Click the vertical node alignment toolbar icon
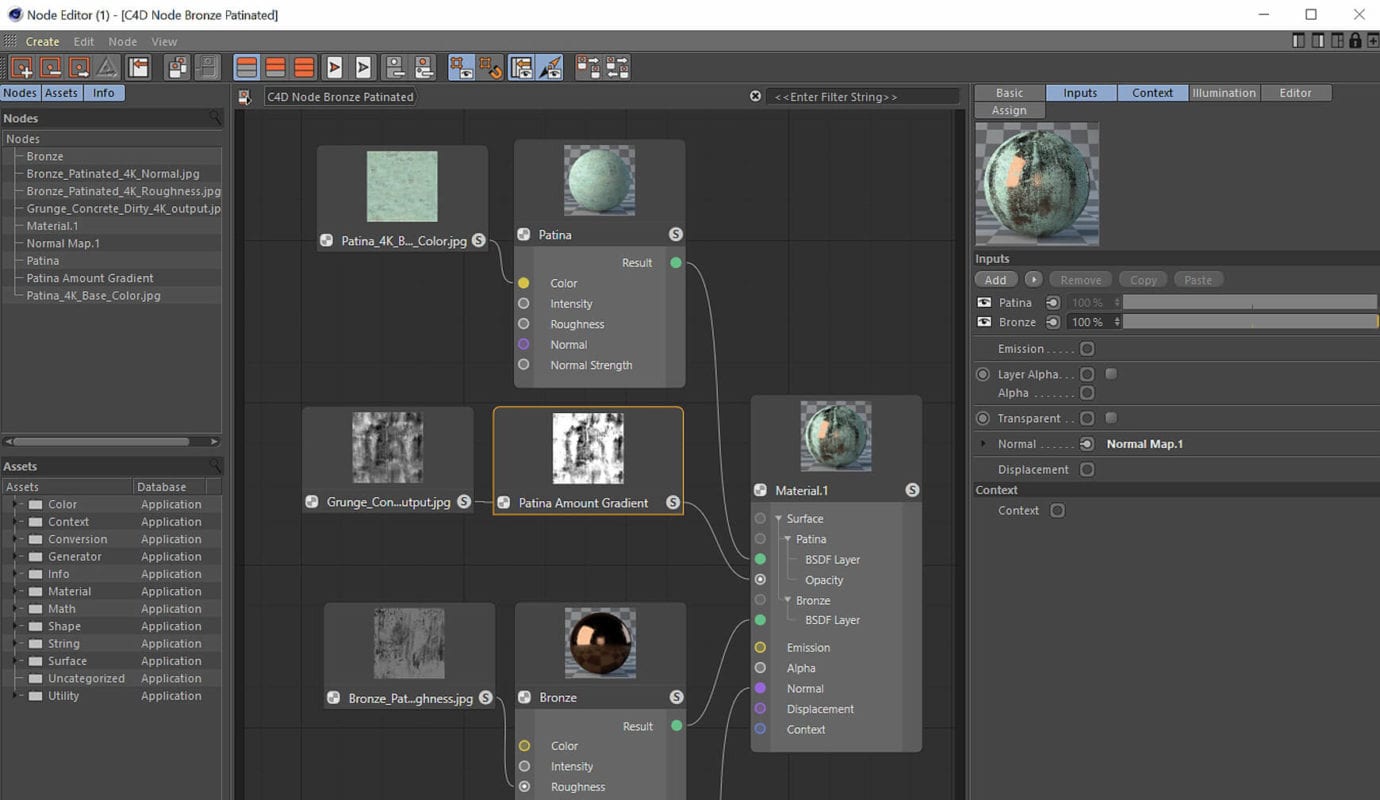Viewport: 1380px width, 800px height. coord(613,68)
